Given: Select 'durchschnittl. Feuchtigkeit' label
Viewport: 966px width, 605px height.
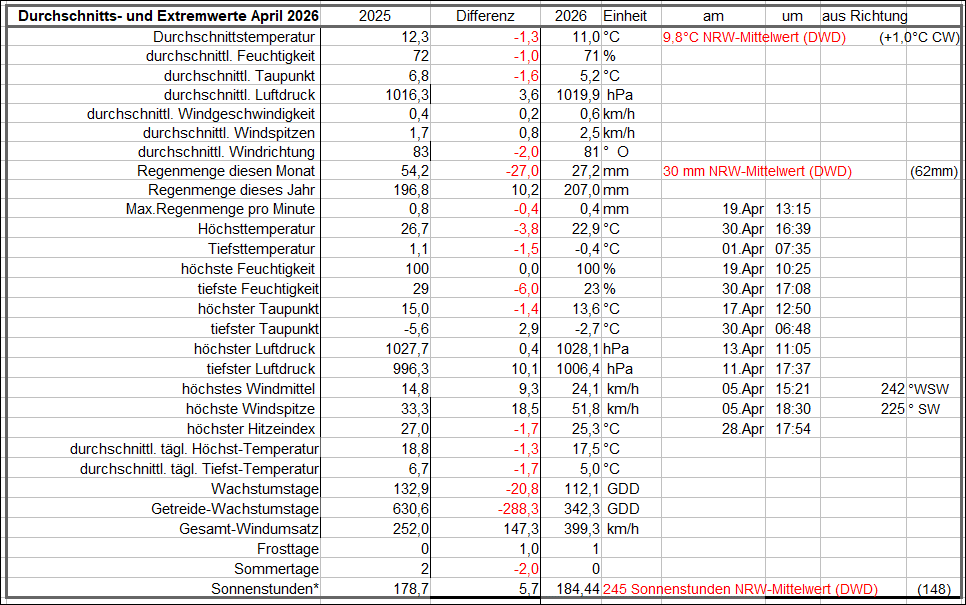Looking at the screenshot, I should tap(230, 57).
